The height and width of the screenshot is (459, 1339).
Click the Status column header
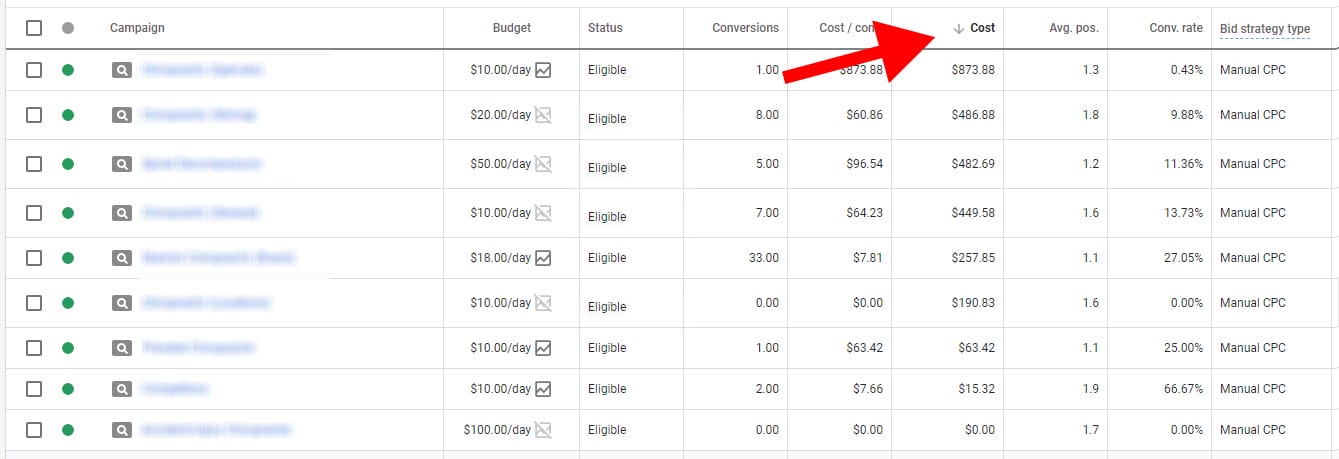607,28
